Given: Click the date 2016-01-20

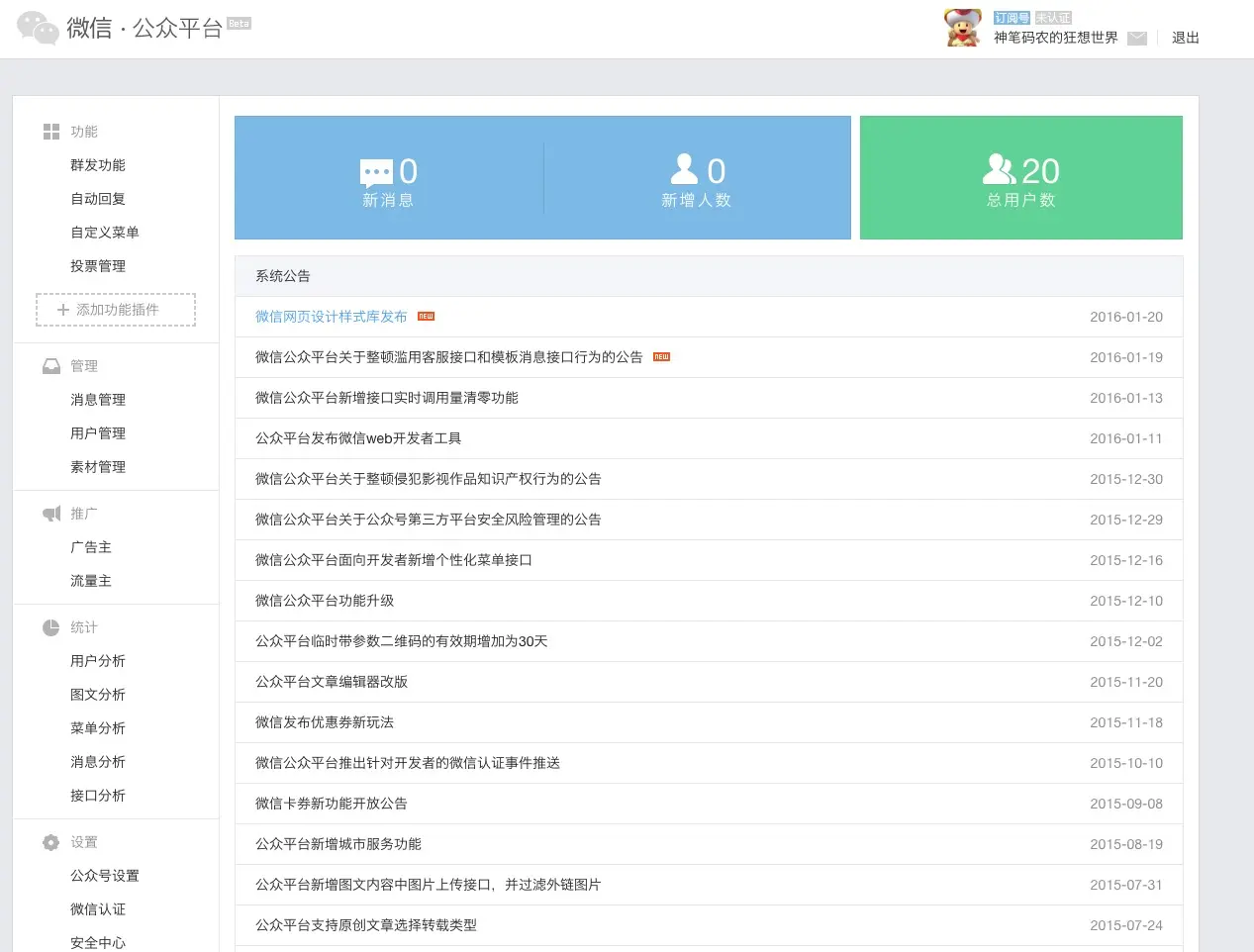Looking at the screenshot, I should click(x=1126, y=317).
